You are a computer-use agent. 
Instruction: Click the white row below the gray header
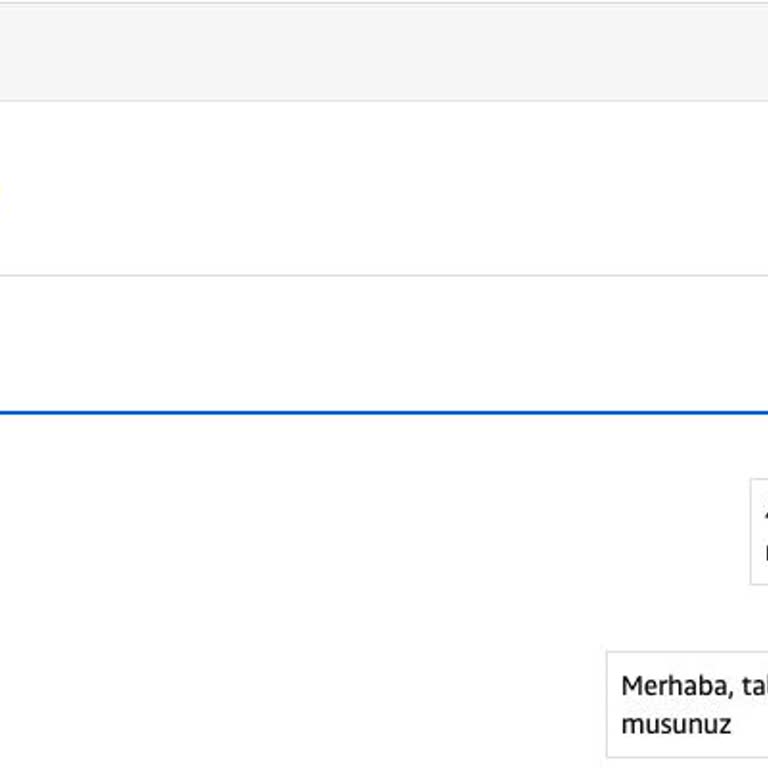[384, 188]
